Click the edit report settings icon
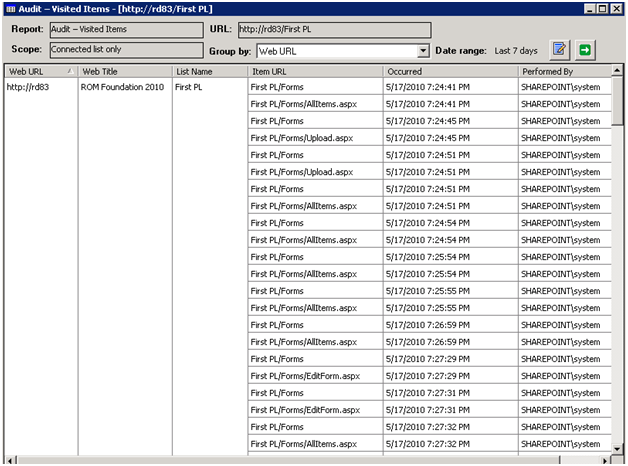The width and height of the screenshot is (628, 466). (560, 49)
